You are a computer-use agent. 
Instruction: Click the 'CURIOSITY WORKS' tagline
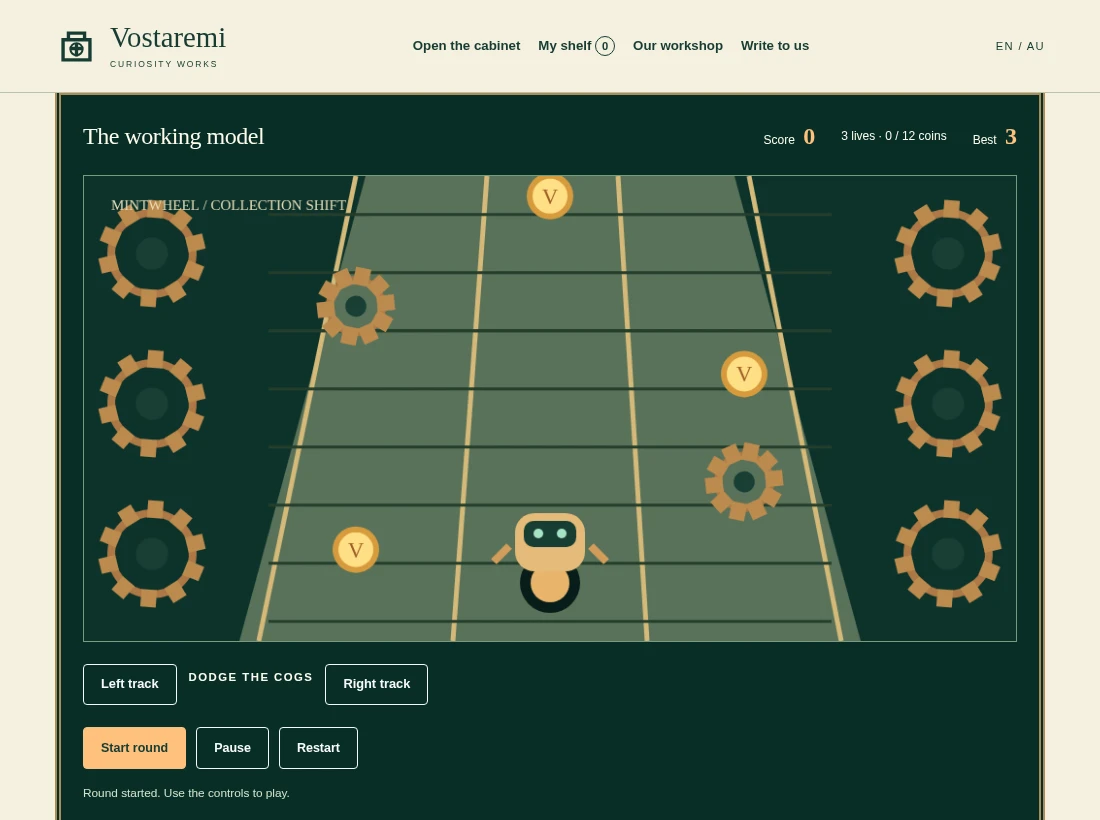(163, 64)
